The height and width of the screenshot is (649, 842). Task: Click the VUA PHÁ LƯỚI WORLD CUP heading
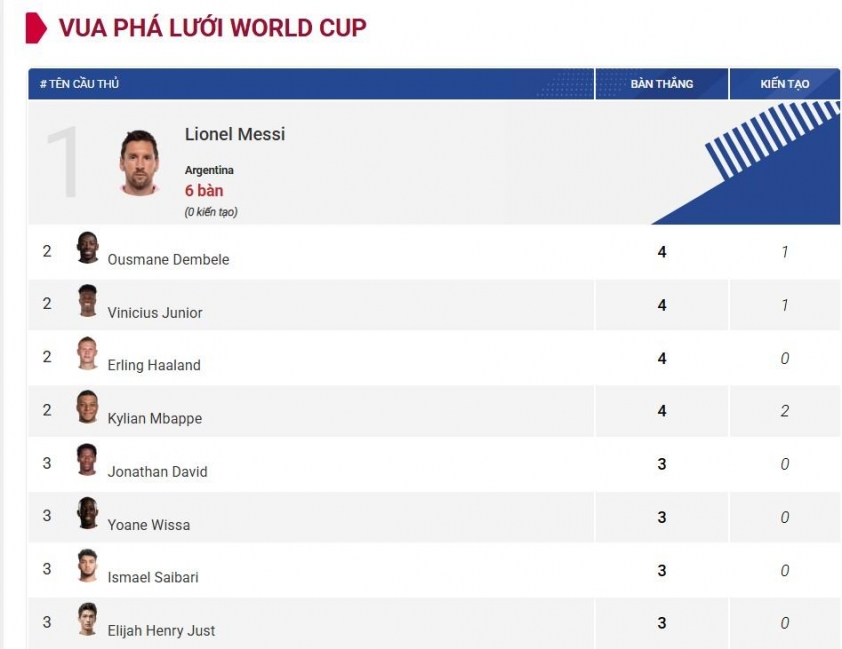pyautogui.click(x=213, y=28)
